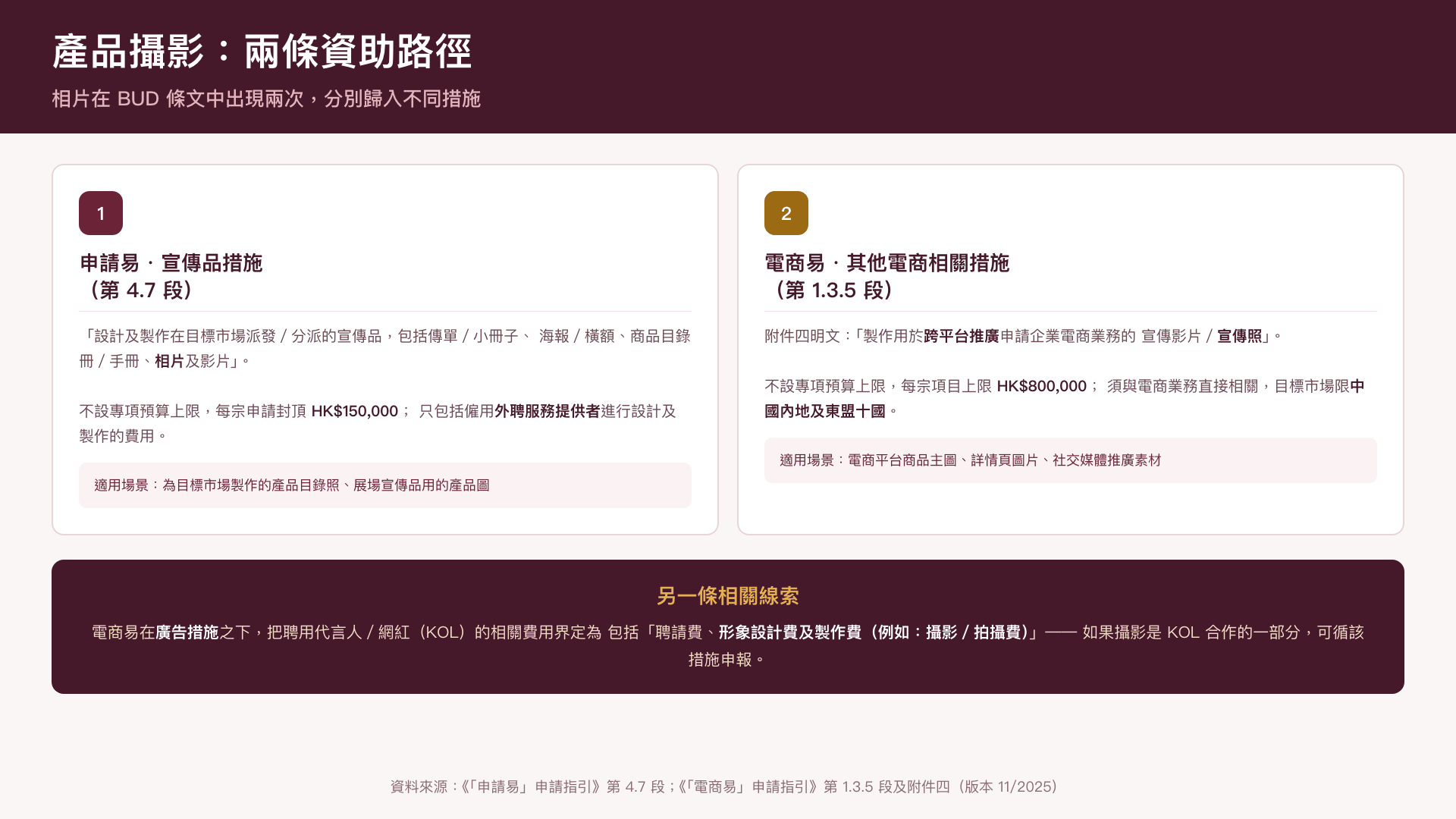Click note 適用場景：為目標市場製作的產品目錄照
This screenshot has height=819, width=1456.
coord(385,485)
